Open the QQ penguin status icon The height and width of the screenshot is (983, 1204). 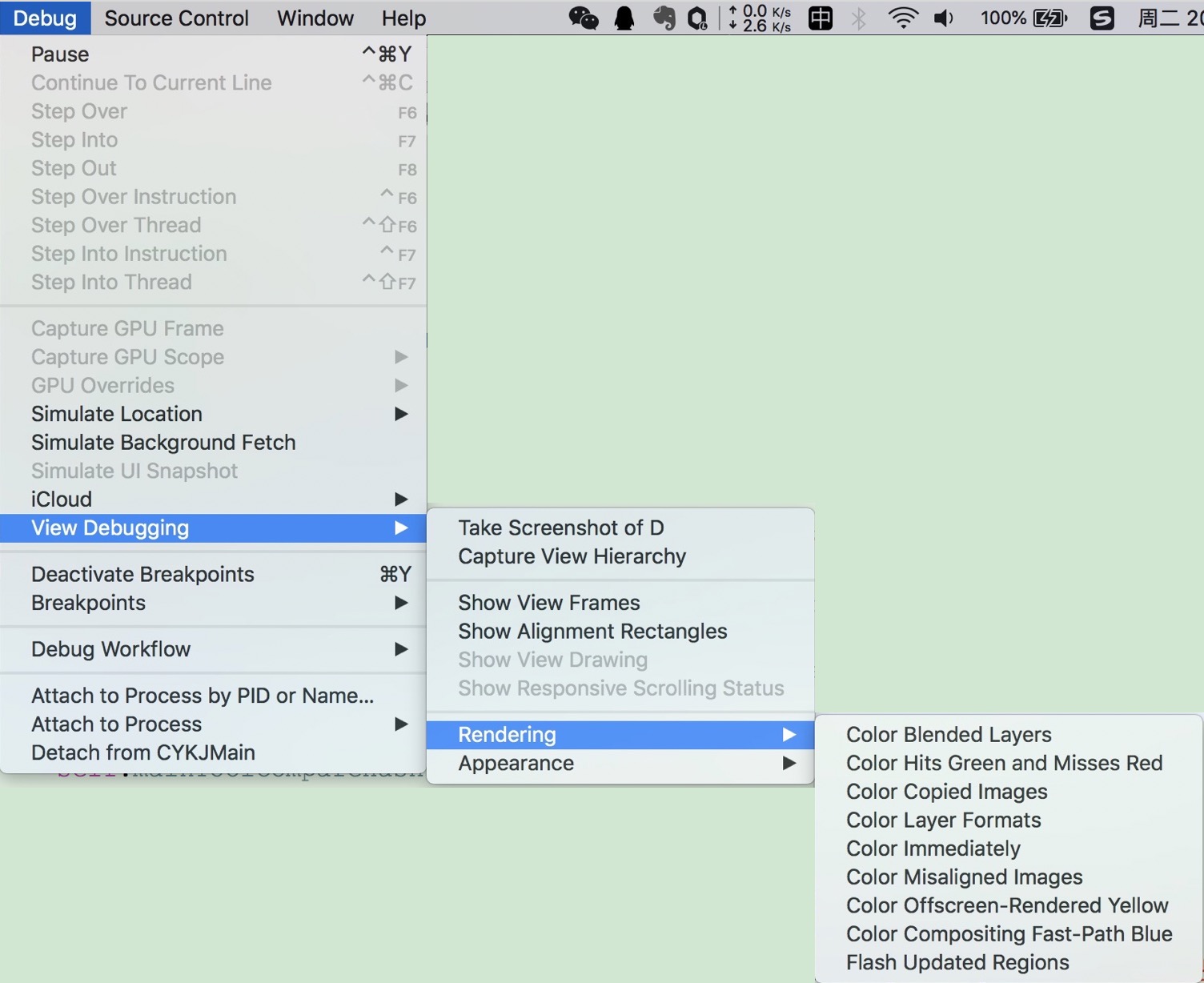point(624,18)
